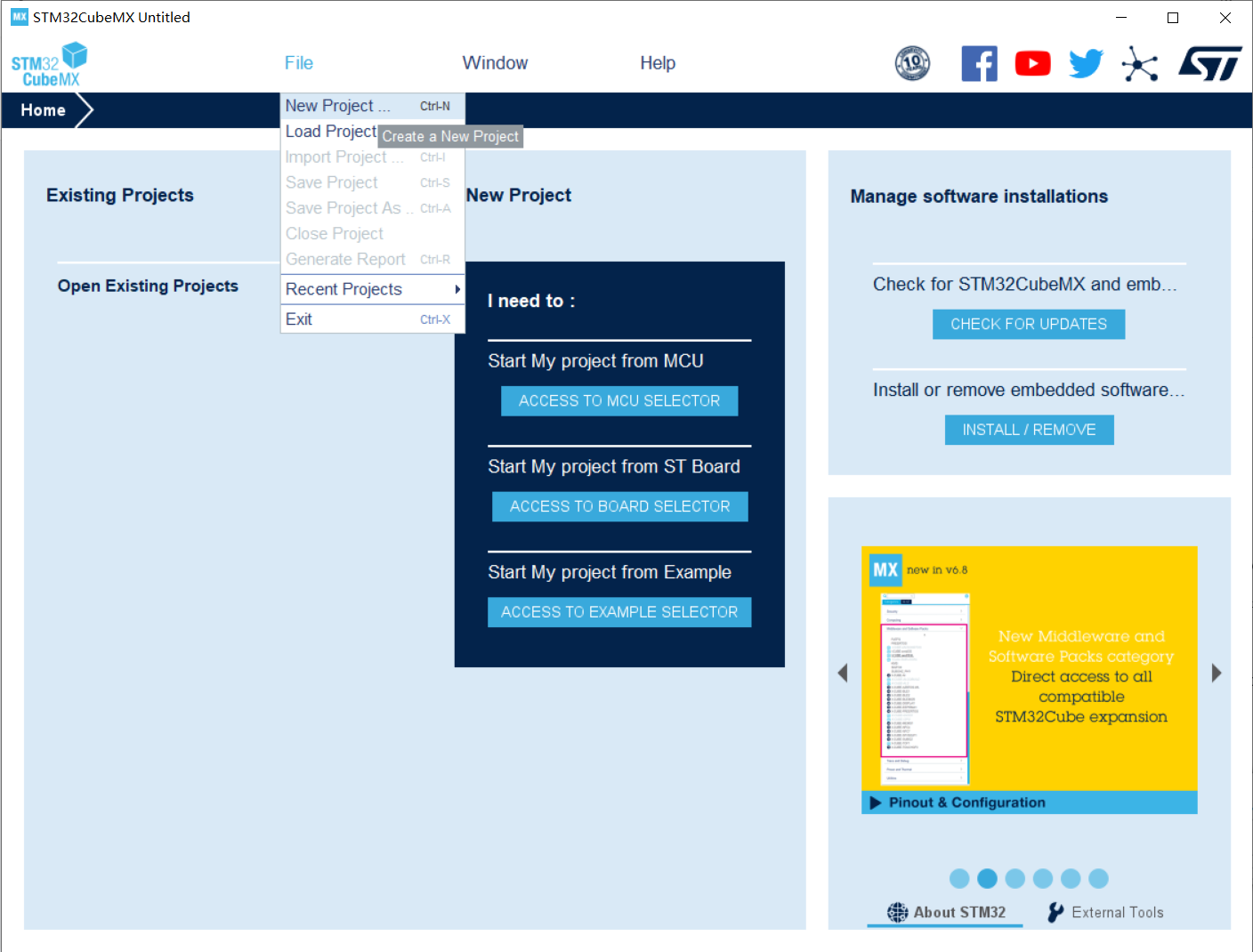Click the MX badge in banner
1253x952 pixels.
(885, 570)
